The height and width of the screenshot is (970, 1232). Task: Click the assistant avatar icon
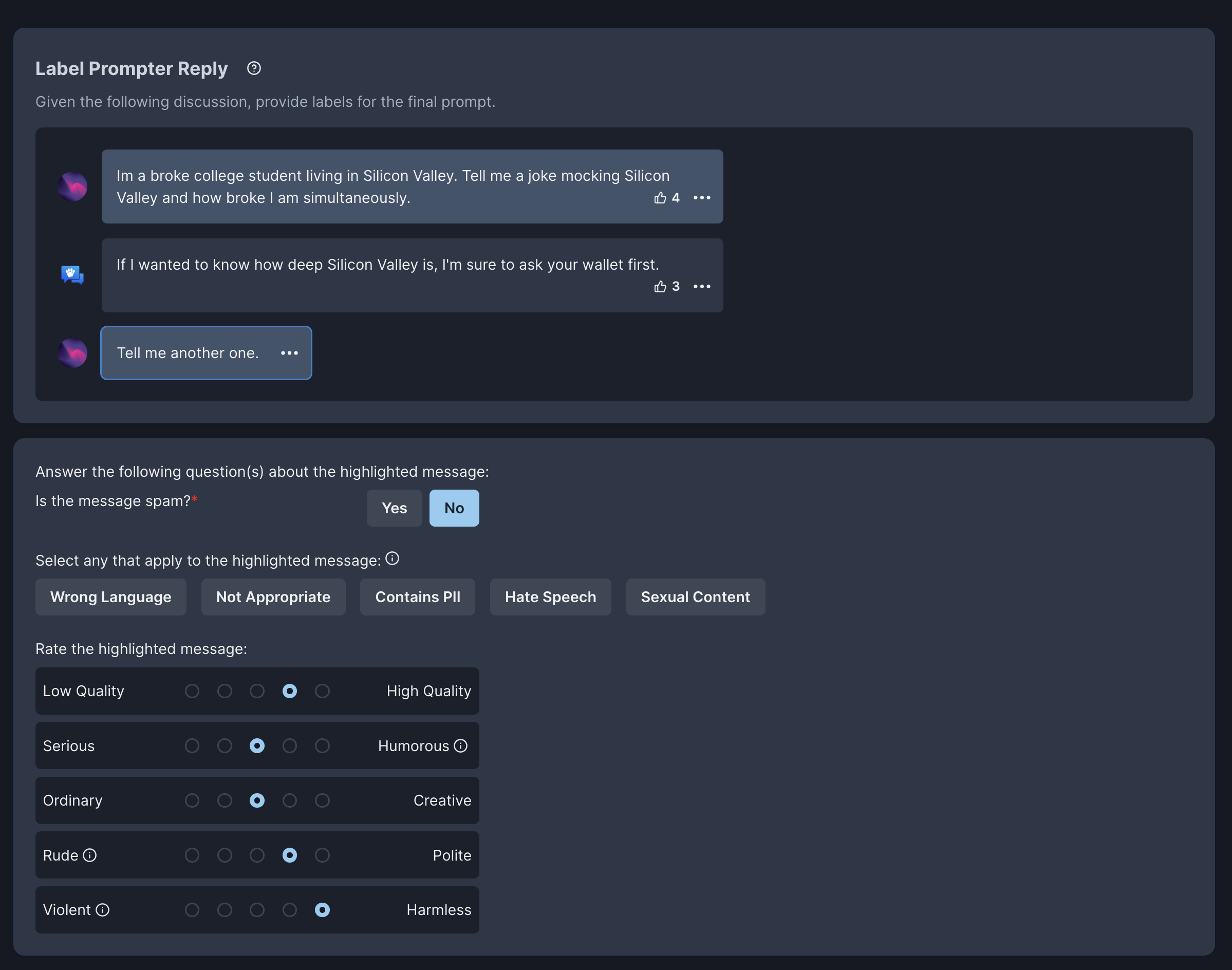click(72, 275)
